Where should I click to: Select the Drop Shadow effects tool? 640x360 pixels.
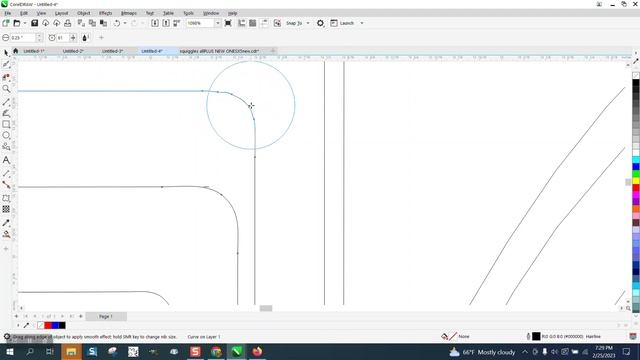[6, 198]
